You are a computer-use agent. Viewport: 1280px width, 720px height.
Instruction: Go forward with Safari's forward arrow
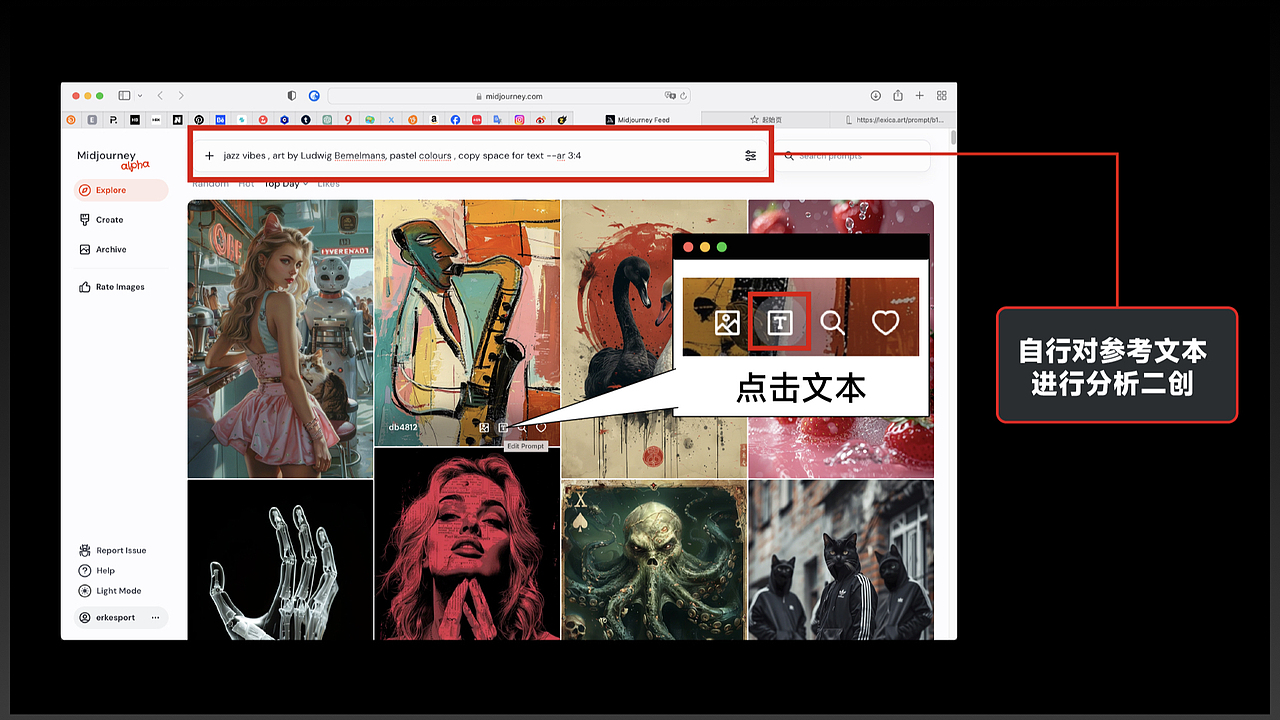point(181,95)
